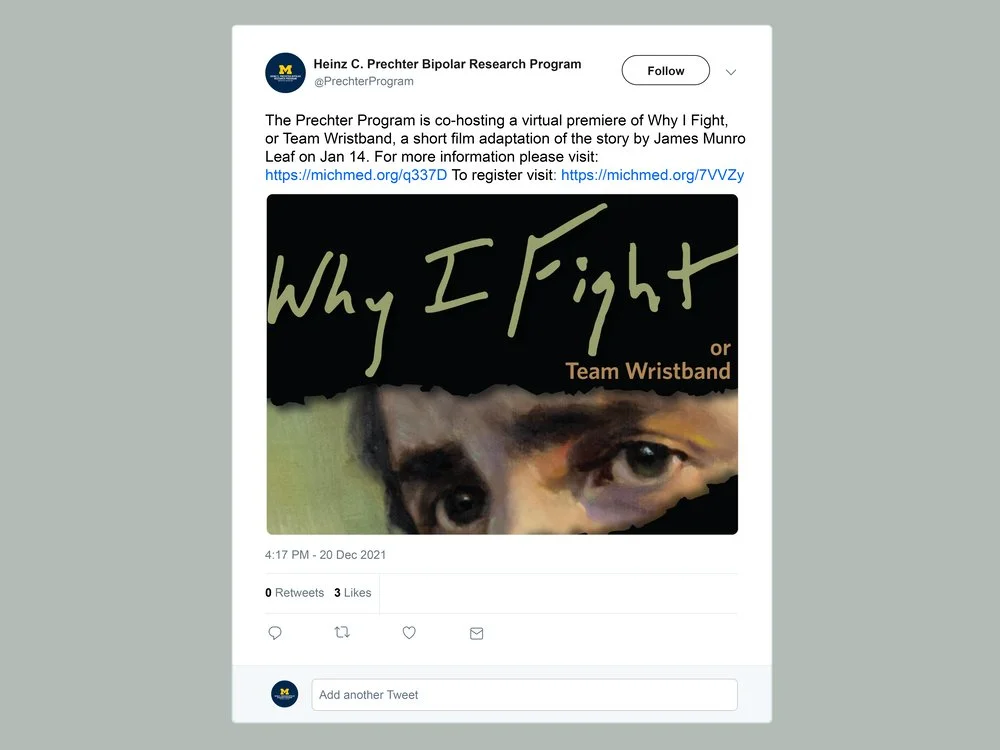Click the small avatar beside reply box
The width and height of the screenshot is (1000, 750).
(x=284, y=694)
